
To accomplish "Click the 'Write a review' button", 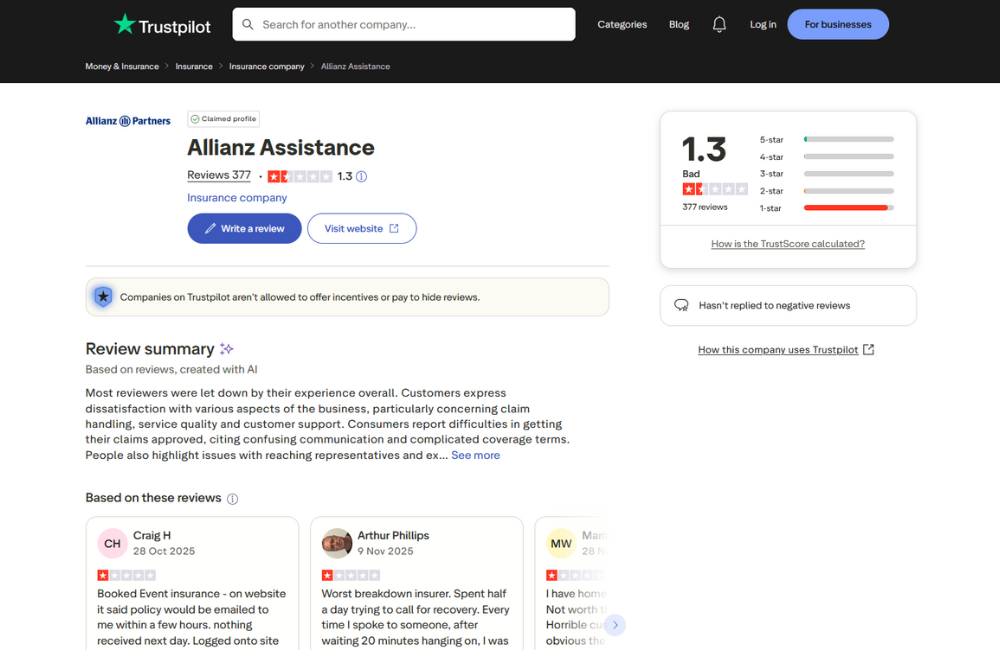I will point(244,229).
